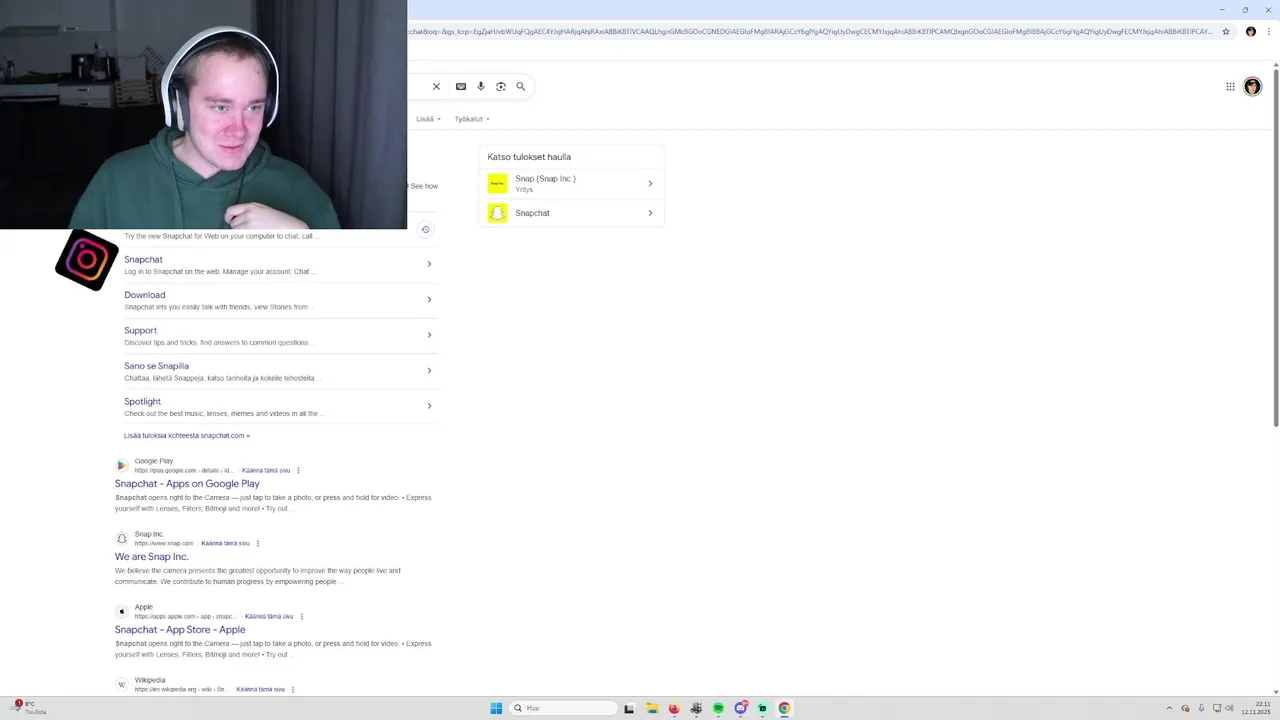Click the Wikipedia favicon
The image size is (1280, 720).
(122, 684)
